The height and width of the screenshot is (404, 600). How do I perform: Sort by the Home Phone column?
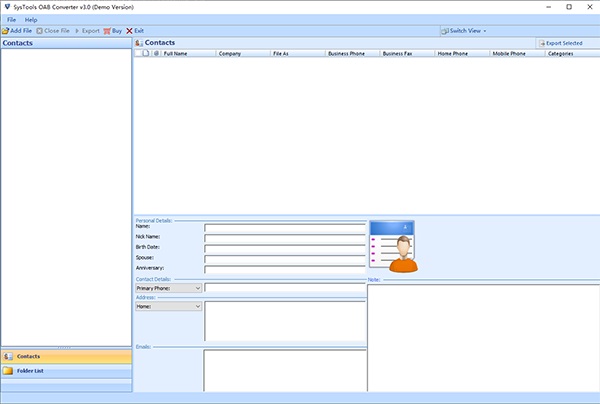tap(462, 54)
